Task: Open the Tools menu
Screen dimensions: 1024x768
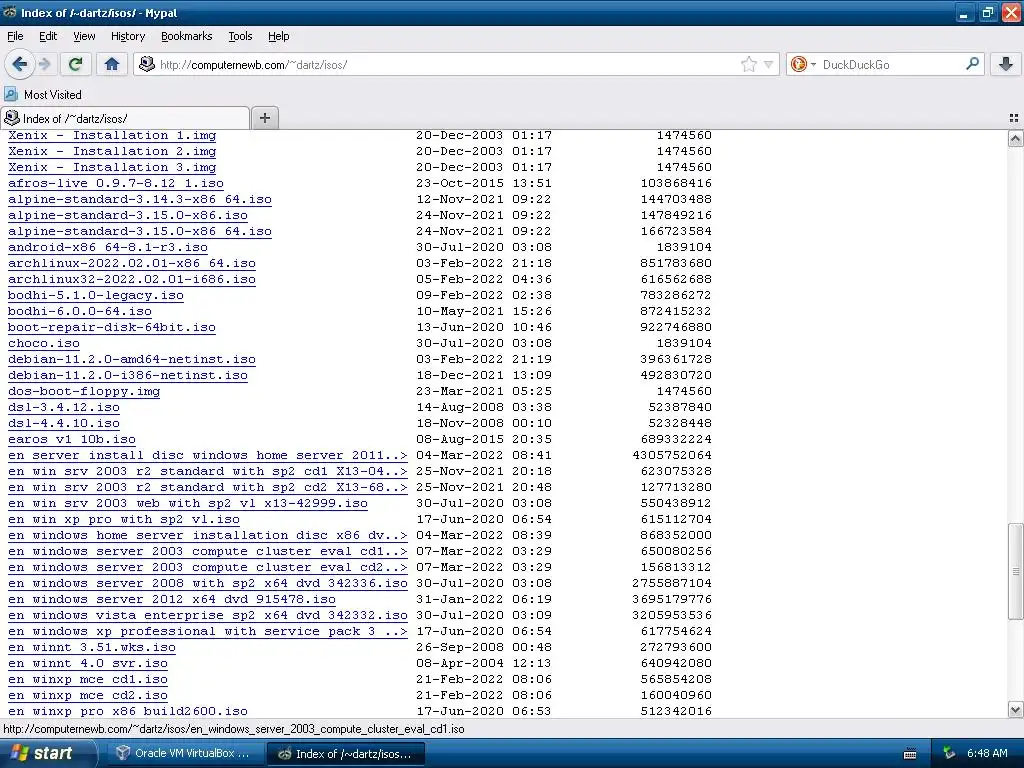Action: (240, 37)
